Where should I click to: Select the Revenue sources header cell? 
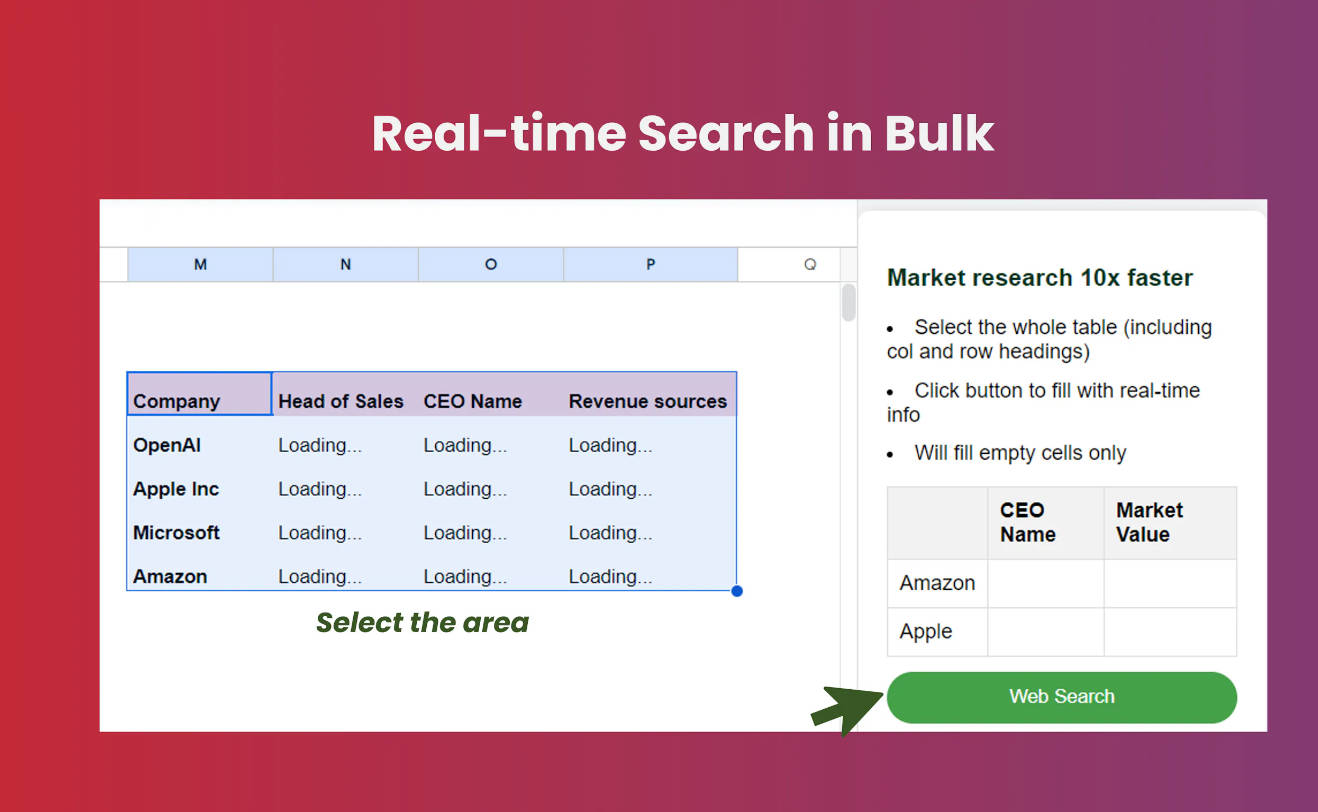tap(648, 401)
